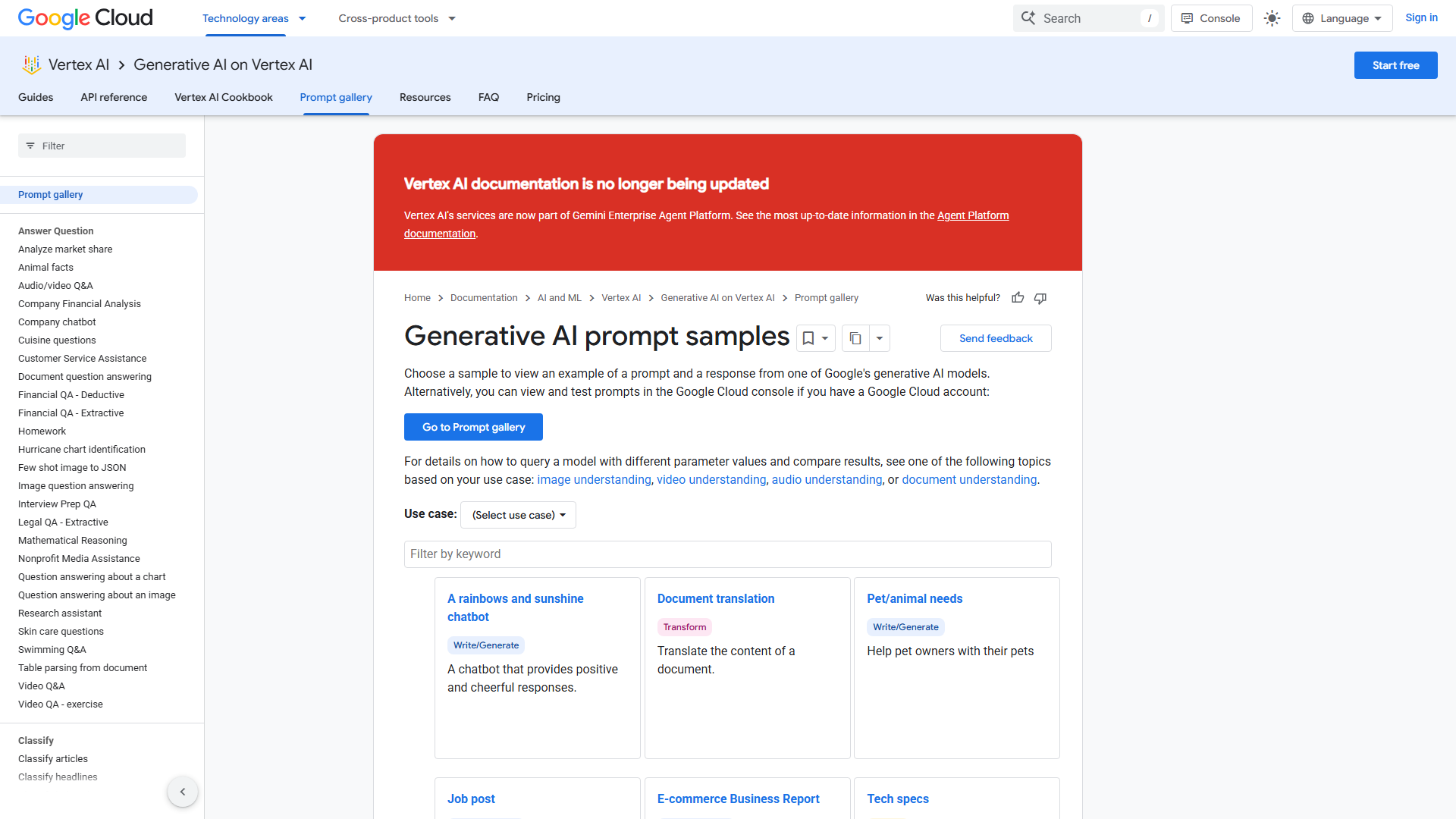
Task: Click the thumbs down not helpful icon
Action: [1040, 298]
